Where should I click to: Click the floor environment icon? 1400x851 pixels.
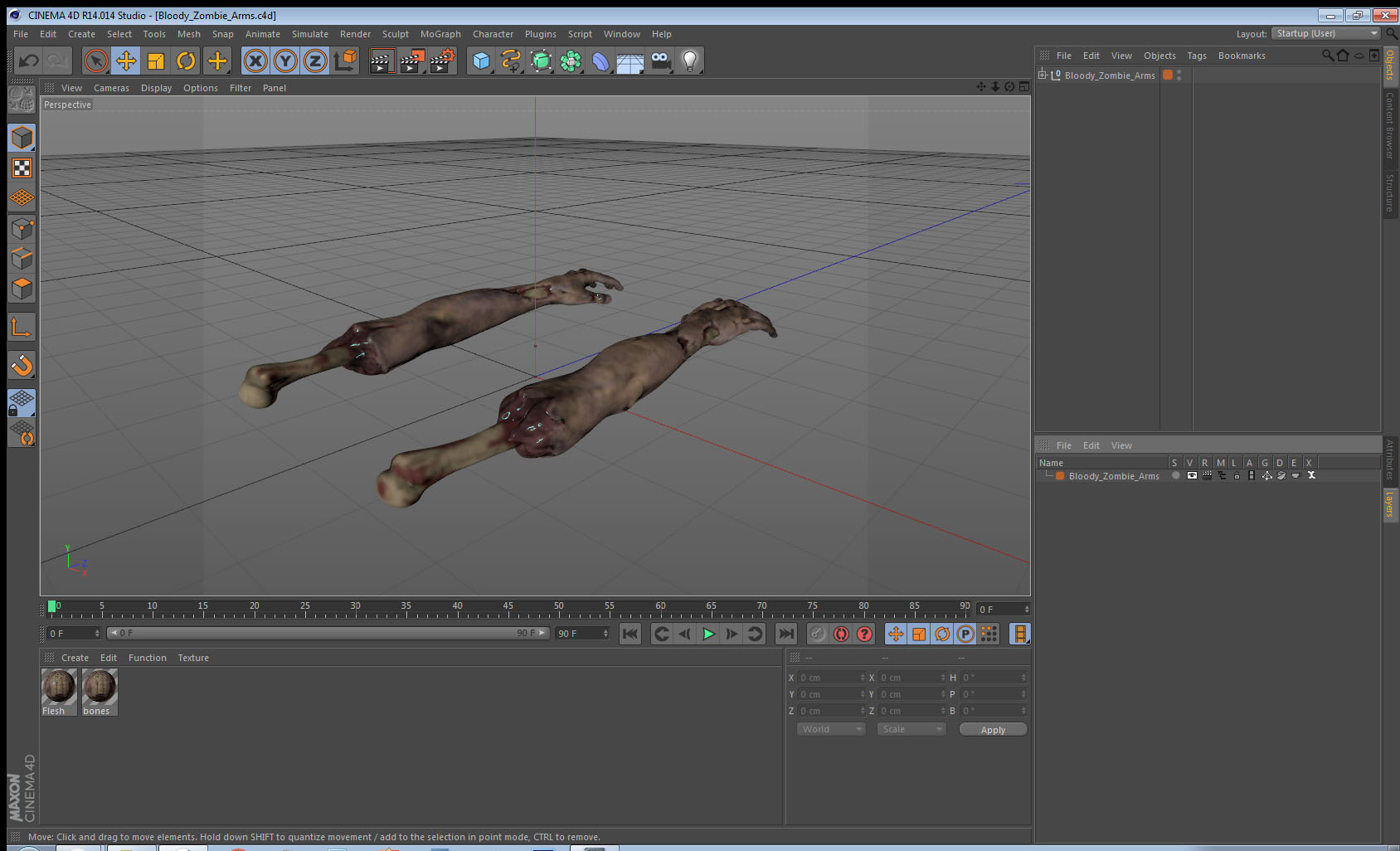click(630, 62)
